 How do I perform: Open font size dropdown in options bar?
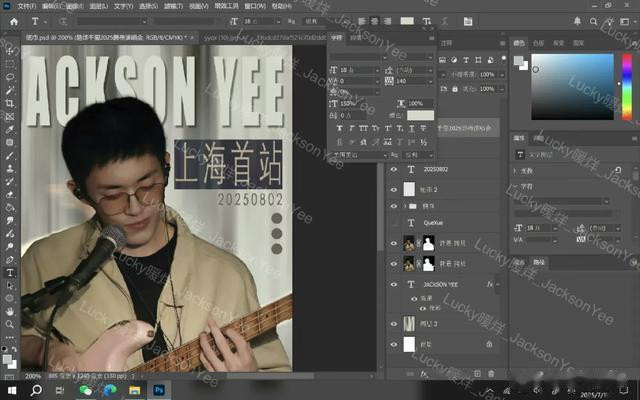(x=278, y=22)
